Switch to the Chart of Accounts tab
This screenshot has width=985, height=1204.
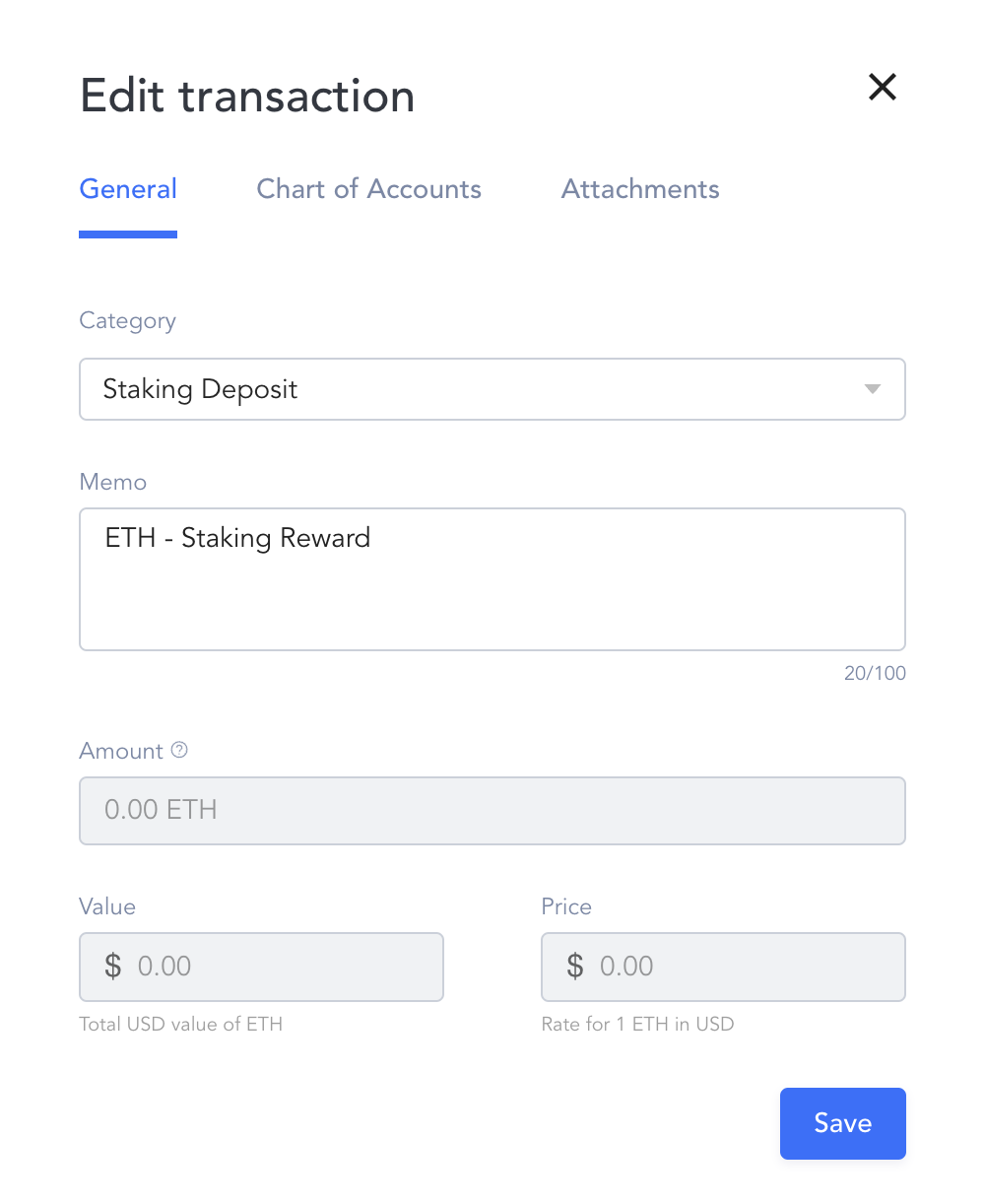368,189
